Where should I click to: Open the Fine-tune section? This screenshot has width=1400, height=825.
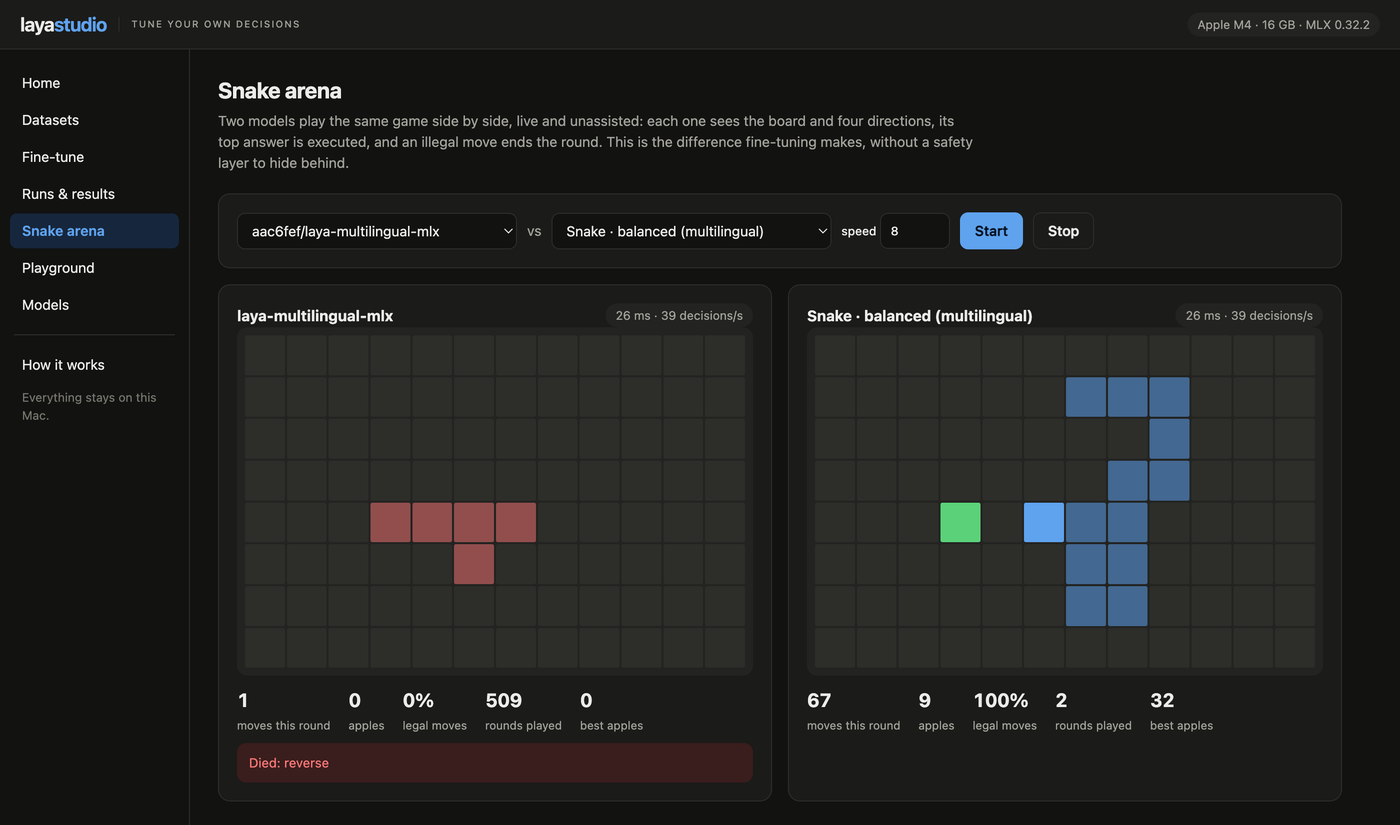[94, 157]
